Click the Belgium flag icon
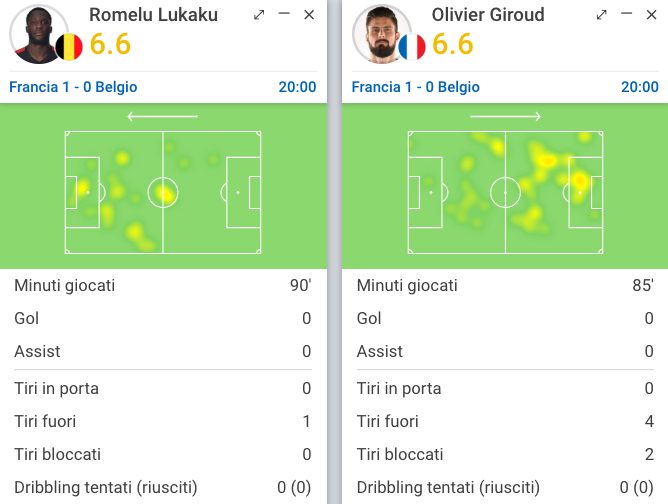This screenshot has height=504, width=668. point(69,47)
